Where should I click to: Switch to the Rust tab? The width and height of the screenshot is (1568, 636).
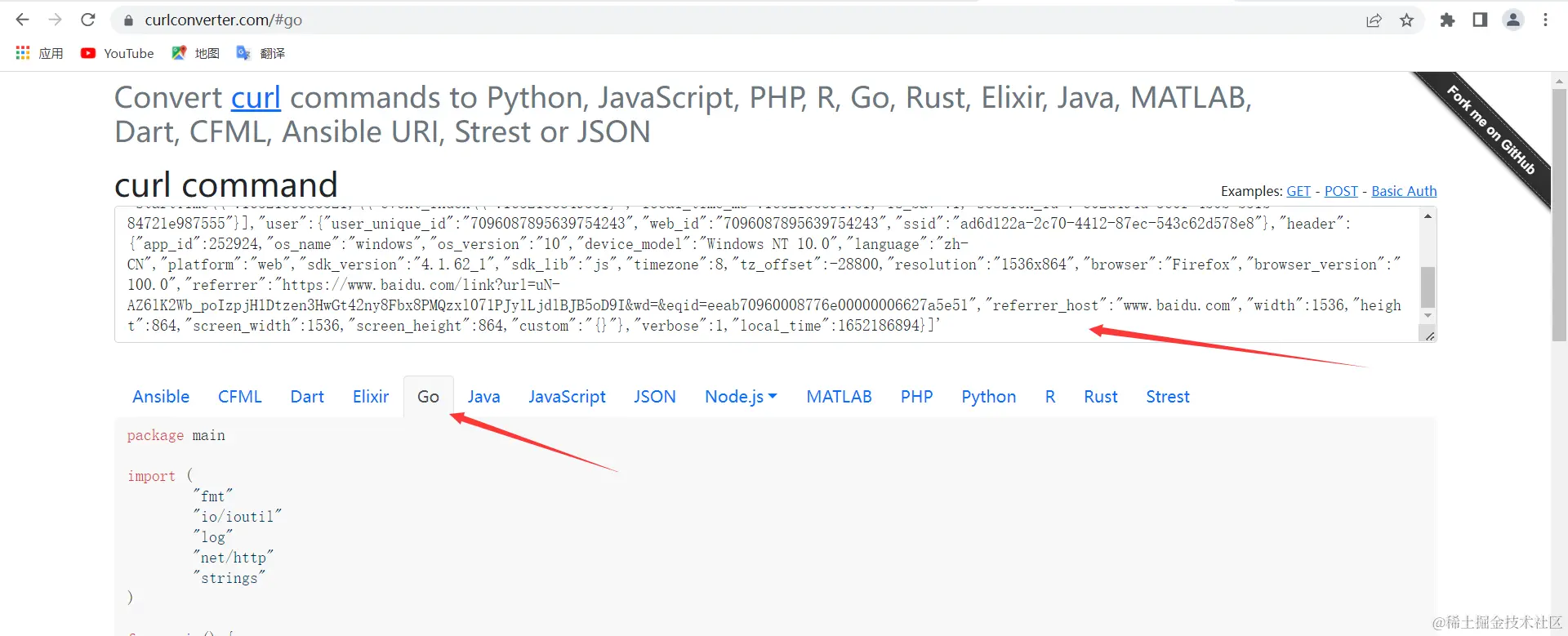[1100, 397]
